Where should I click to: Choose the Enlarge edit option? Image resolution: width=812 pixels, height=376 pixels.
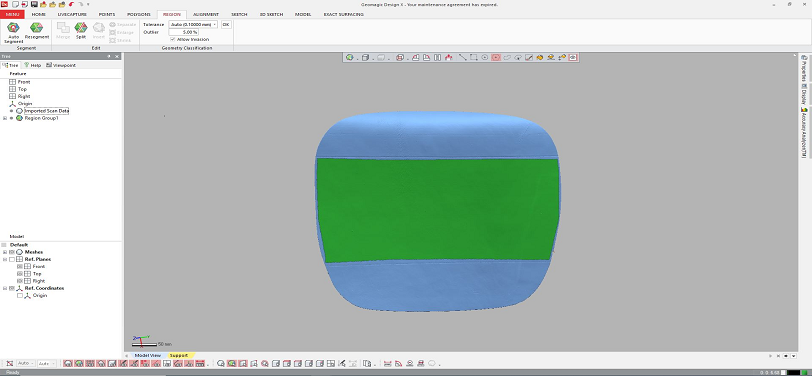(x=122, y=32)
